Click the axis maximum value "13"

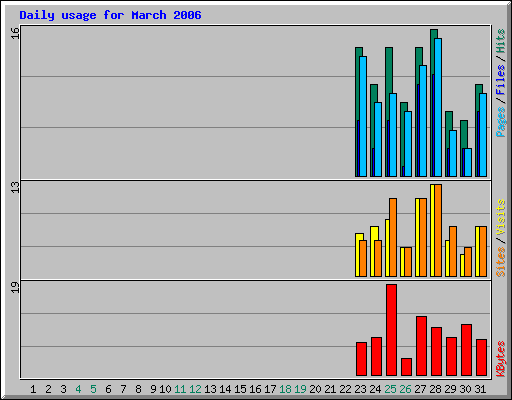click(15, 187)
